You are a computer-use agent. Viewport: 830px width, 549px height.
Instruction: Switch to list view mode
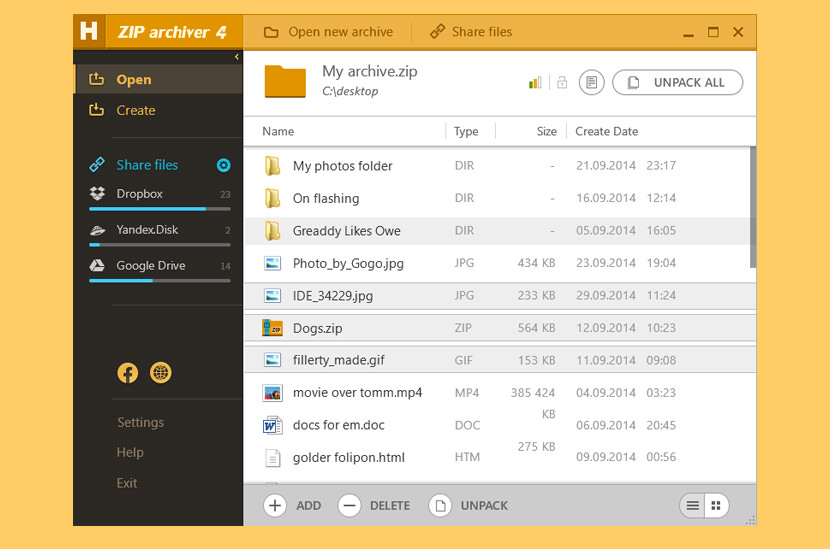[x=692, y=506]
